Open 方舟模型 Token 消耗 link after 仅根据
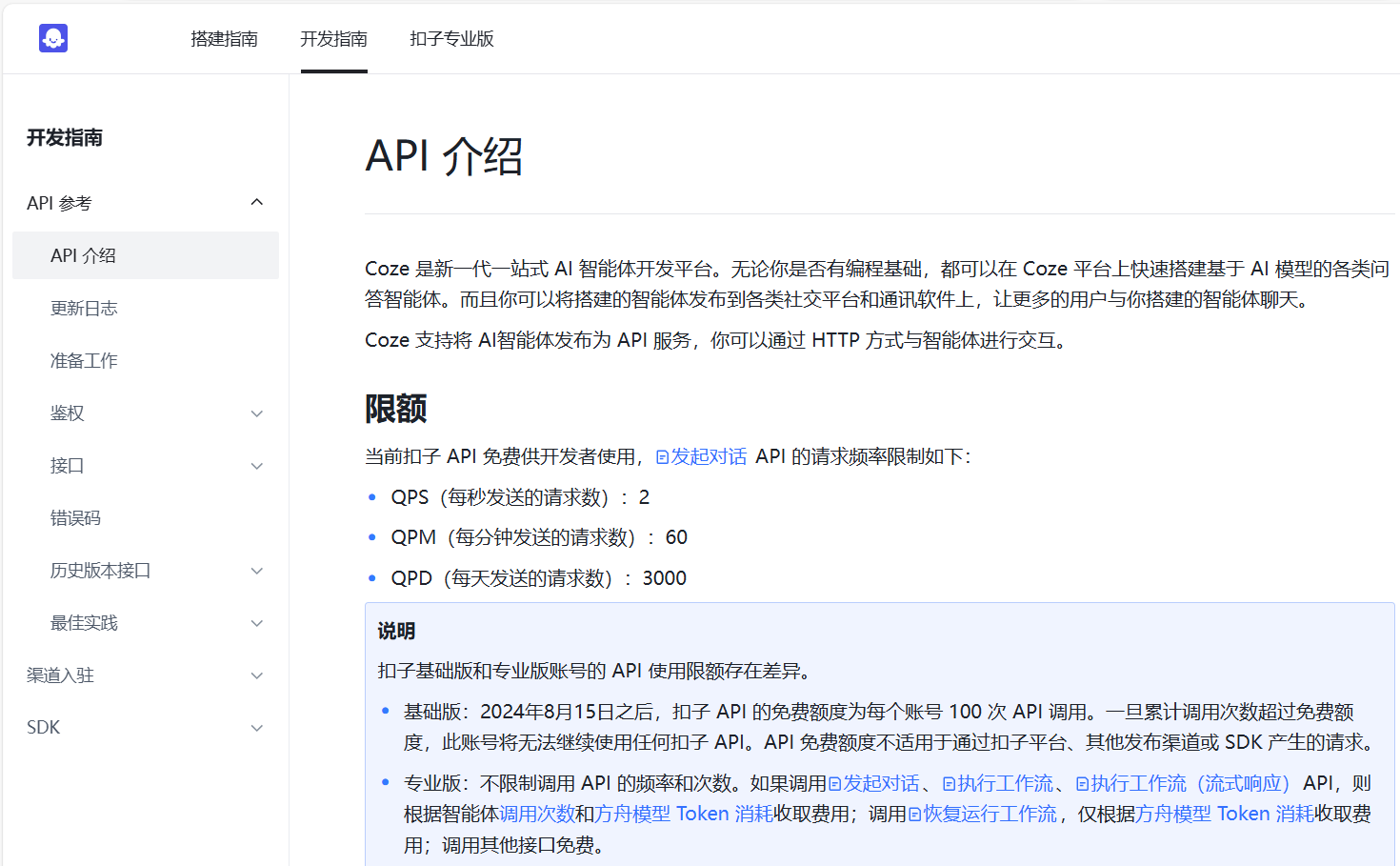 (x=1225, y=814)
